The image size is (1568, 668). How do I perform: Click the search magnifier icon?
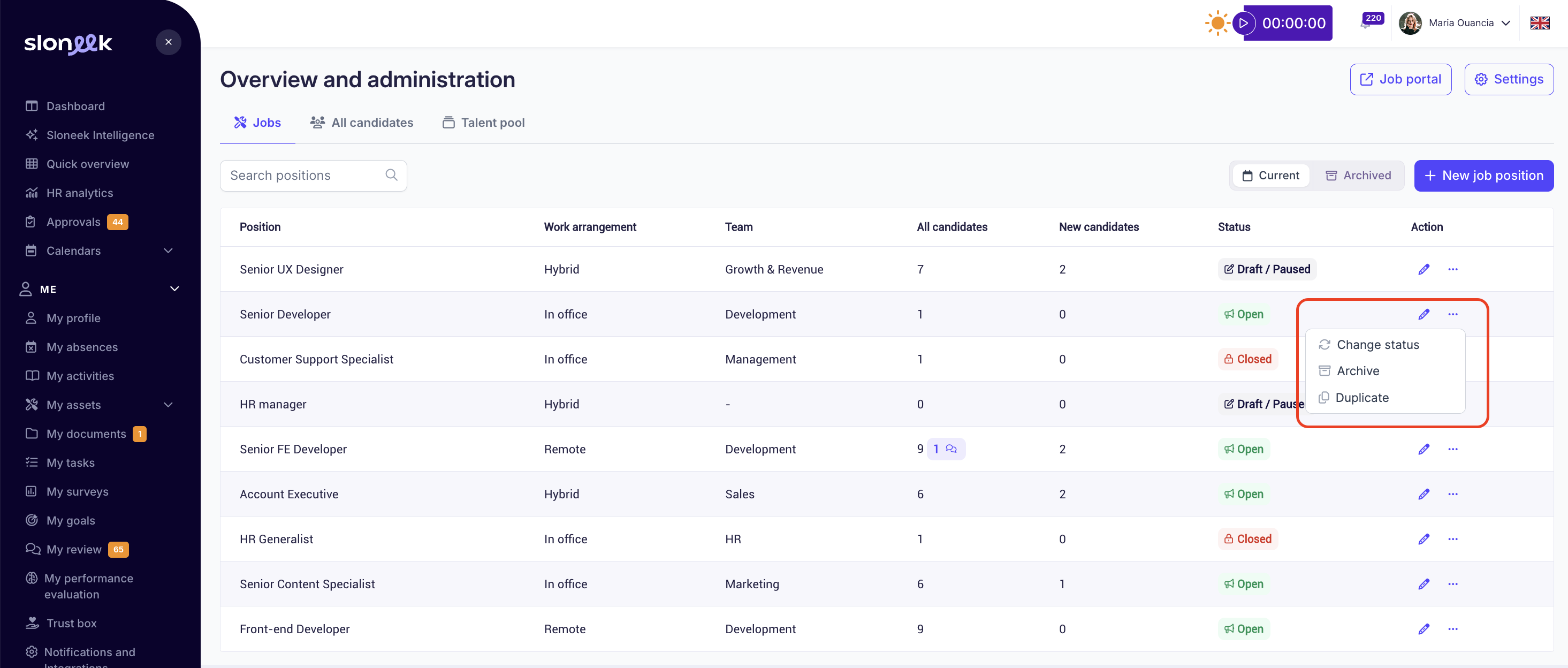391,176
